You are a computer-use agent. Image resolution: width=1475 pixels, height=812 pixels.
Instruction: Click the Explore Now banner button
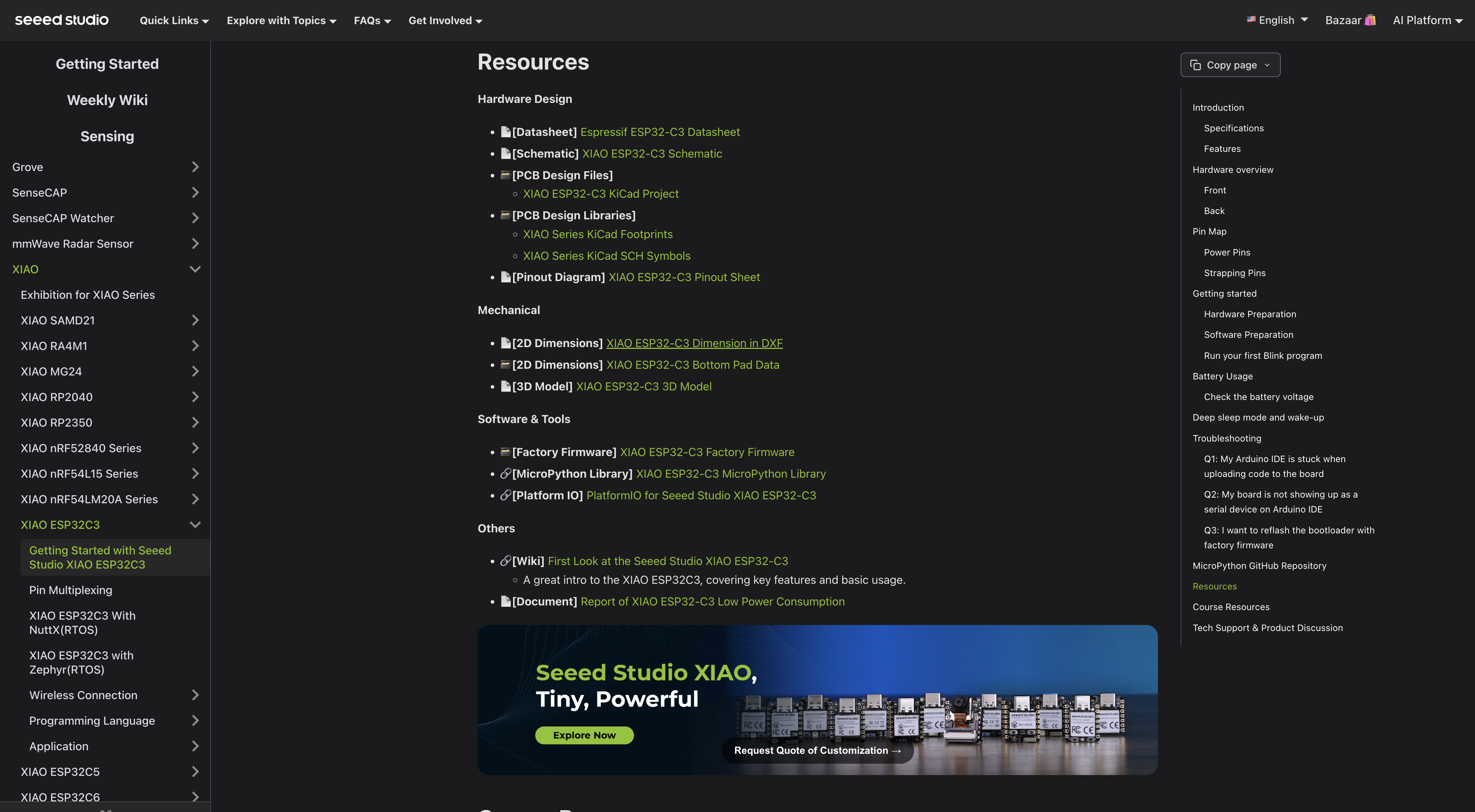click(x=584, y=735)
